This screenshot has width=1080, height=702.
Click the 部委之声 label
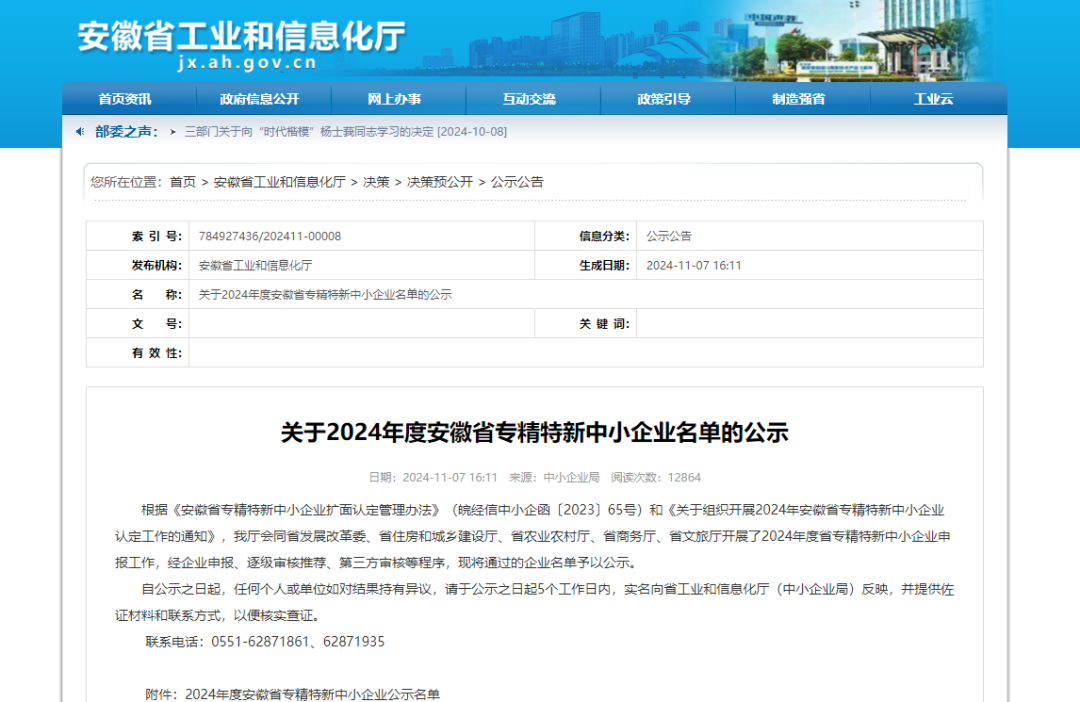click(126, 132)
